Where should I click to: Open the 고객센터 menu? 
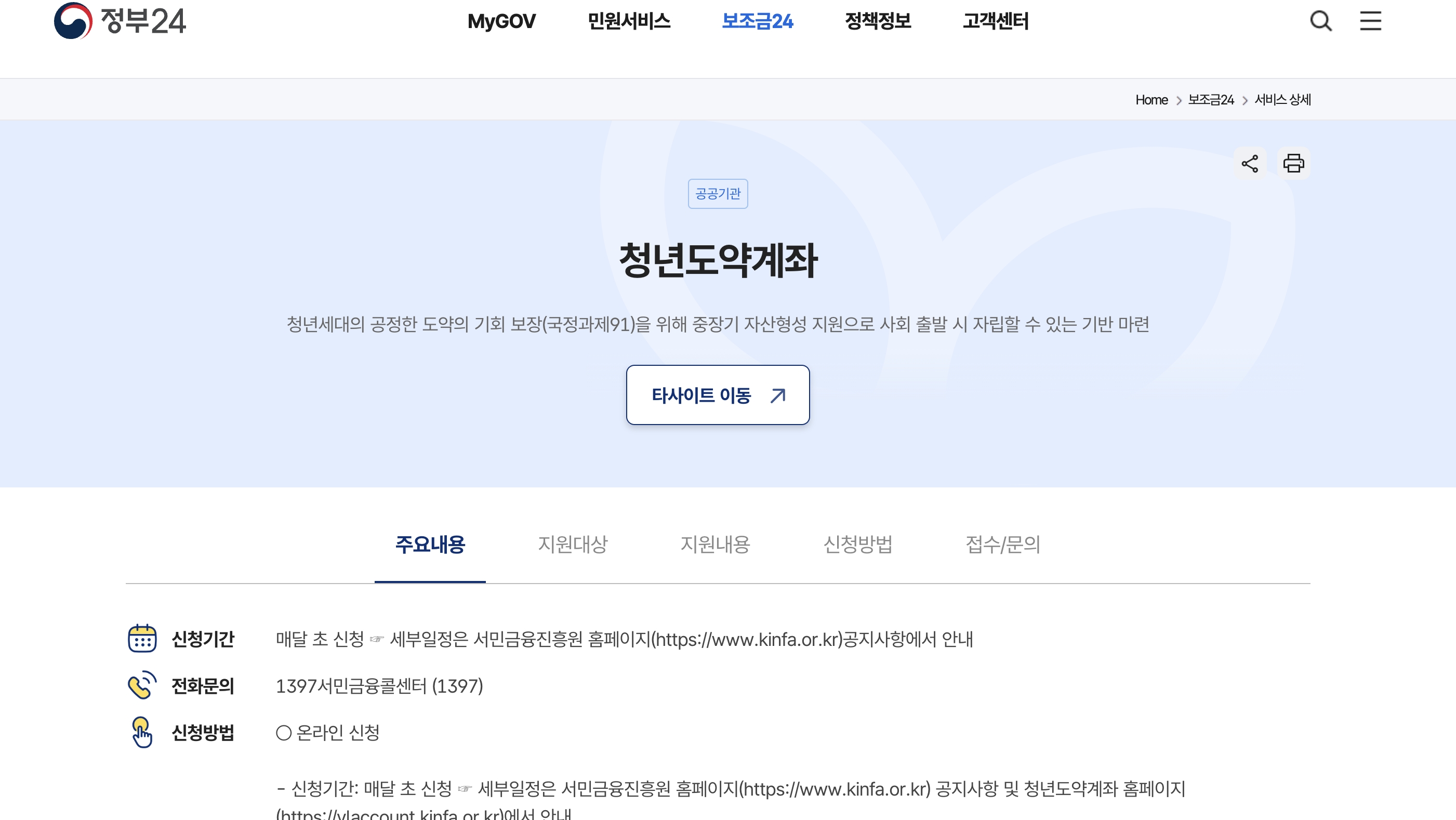pos(995,21)
